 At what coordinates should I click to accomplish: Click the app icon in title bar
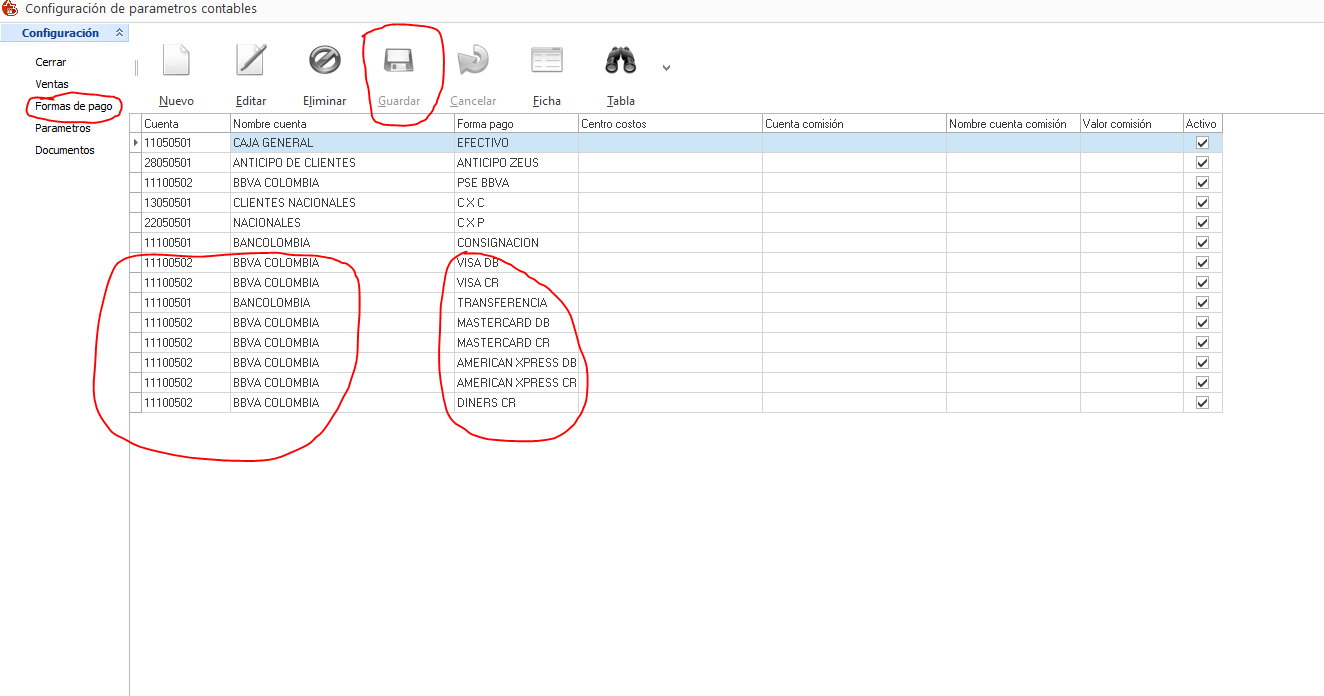click(11, 9)
